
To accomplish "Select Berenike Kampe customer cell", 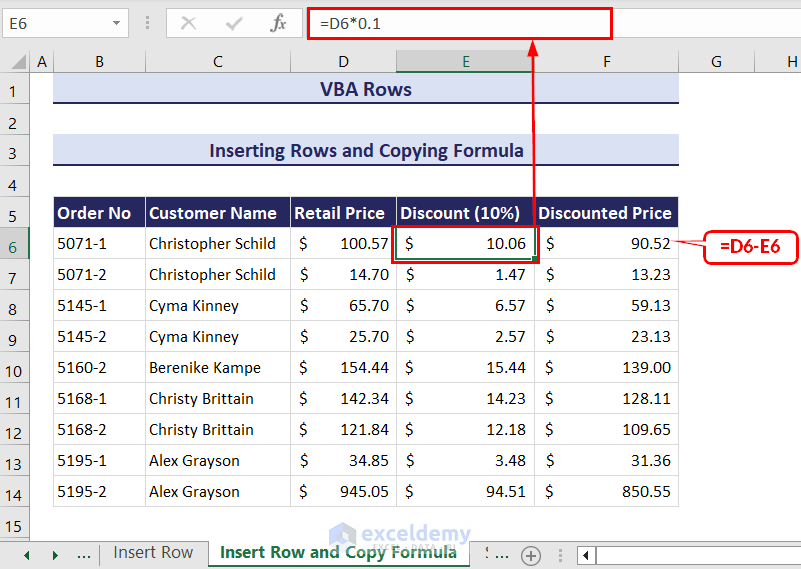I will pos(218,367).
